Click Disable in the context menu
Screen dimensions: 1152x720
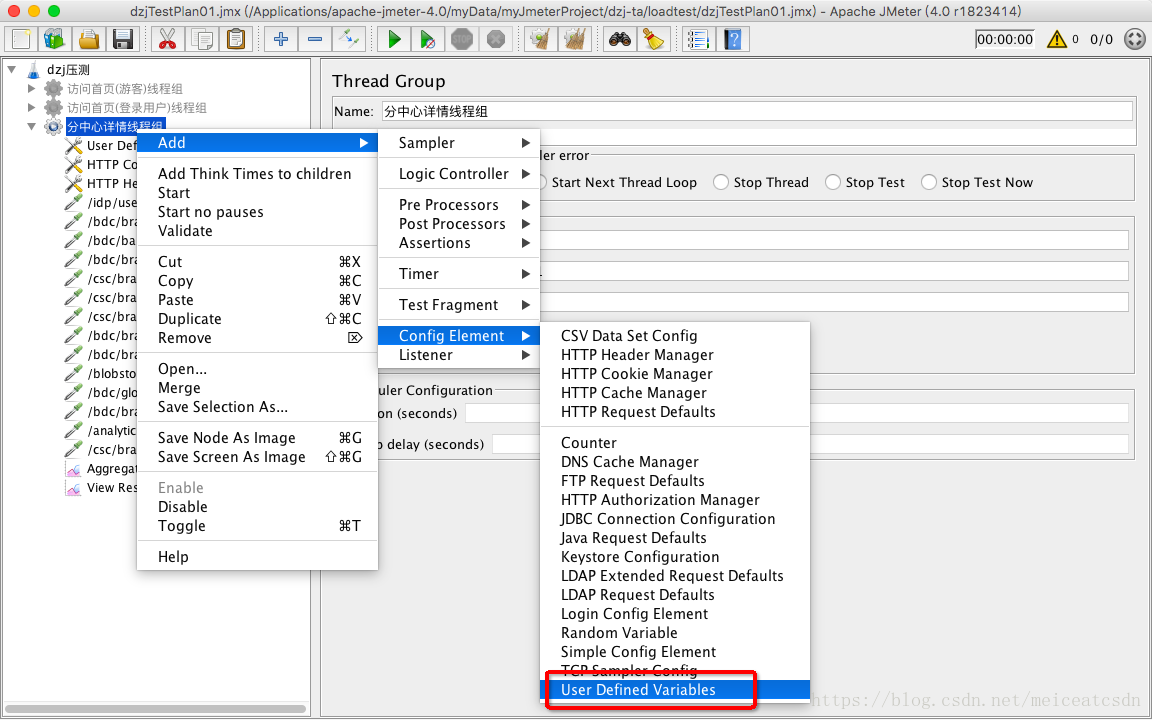pos(257,507)
